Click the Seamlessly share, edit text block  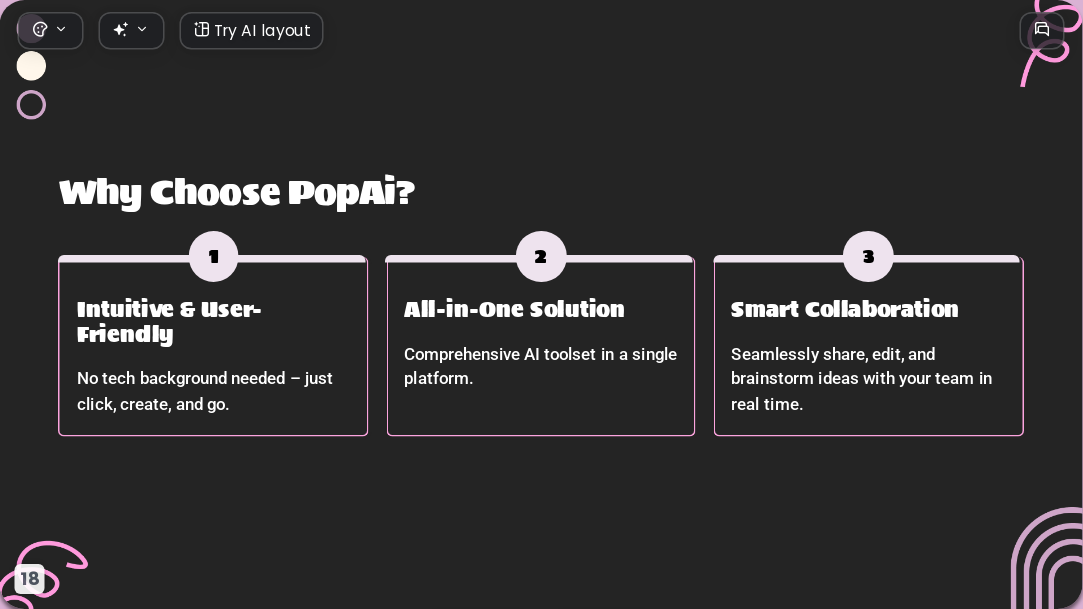pos(861,378)
